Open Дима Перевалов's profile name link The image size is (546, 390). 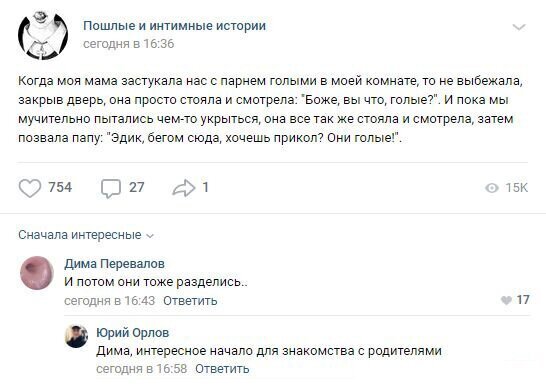click(x=114, y=264)
